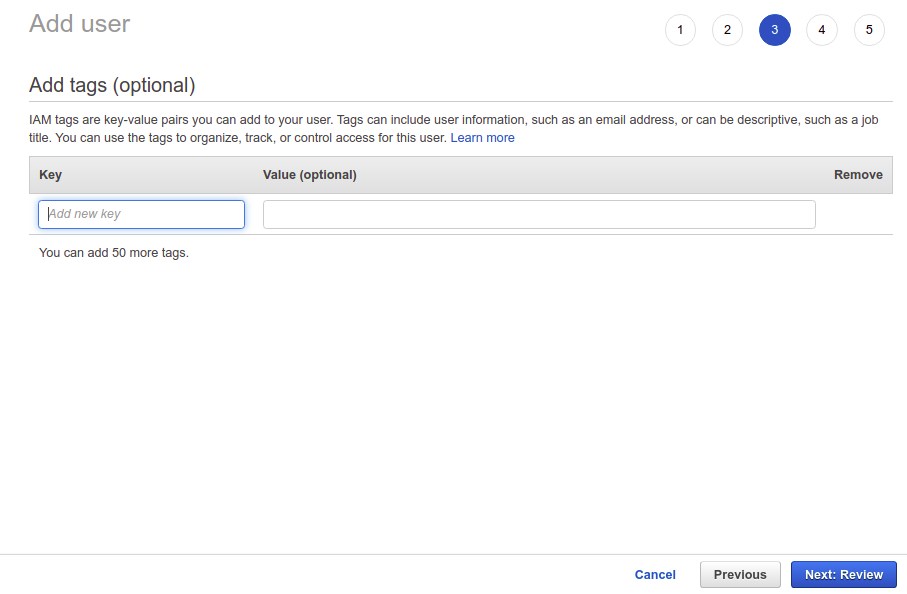The width and height of the screenshot is (907, 594).
Task: Click the Key column header
Action: click(x=50, y=175)
